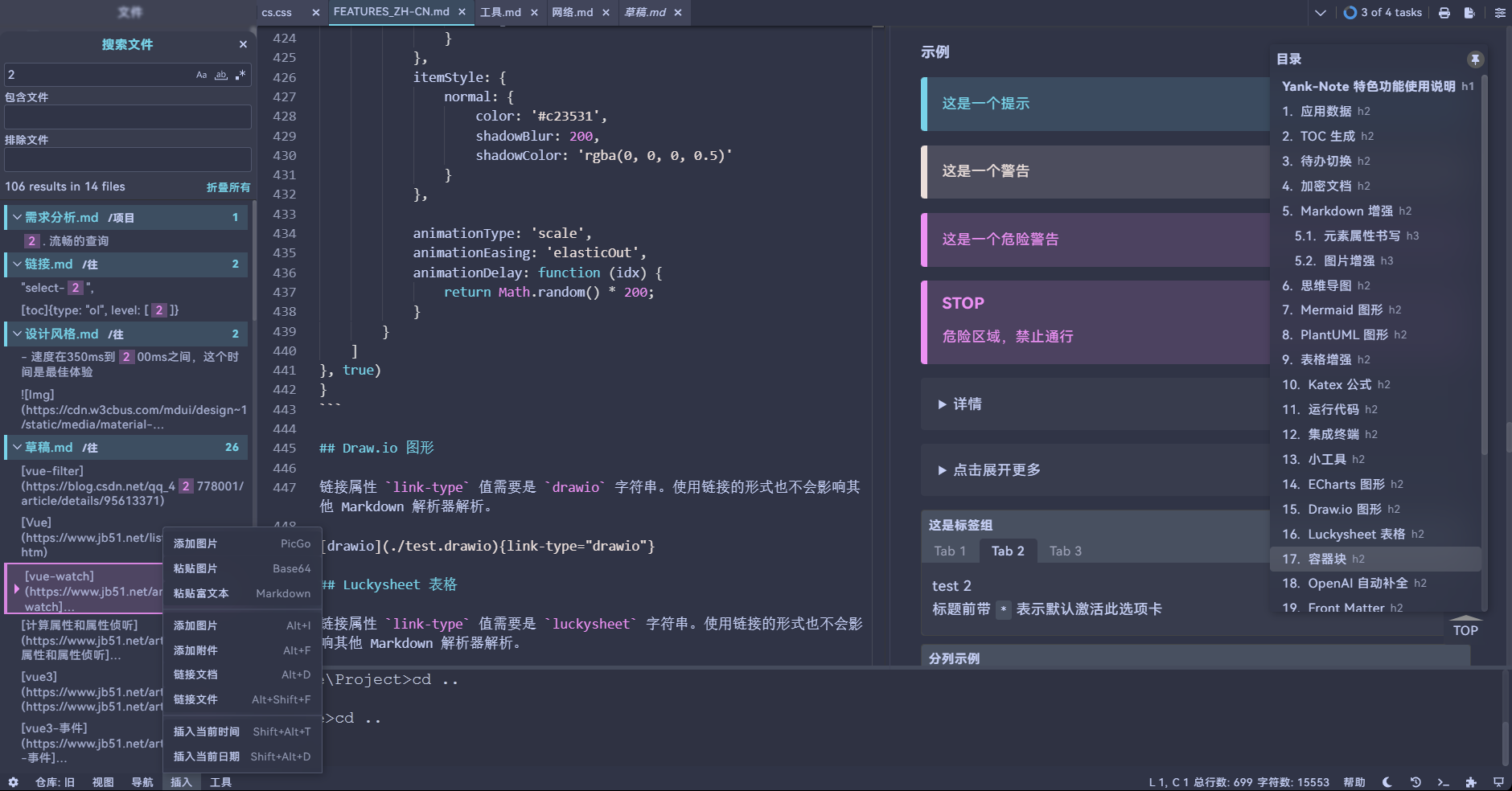Select Tab 2 in preview tab group
The height and width of the screenshot is (791, 1512).
tap(1008, 551)
